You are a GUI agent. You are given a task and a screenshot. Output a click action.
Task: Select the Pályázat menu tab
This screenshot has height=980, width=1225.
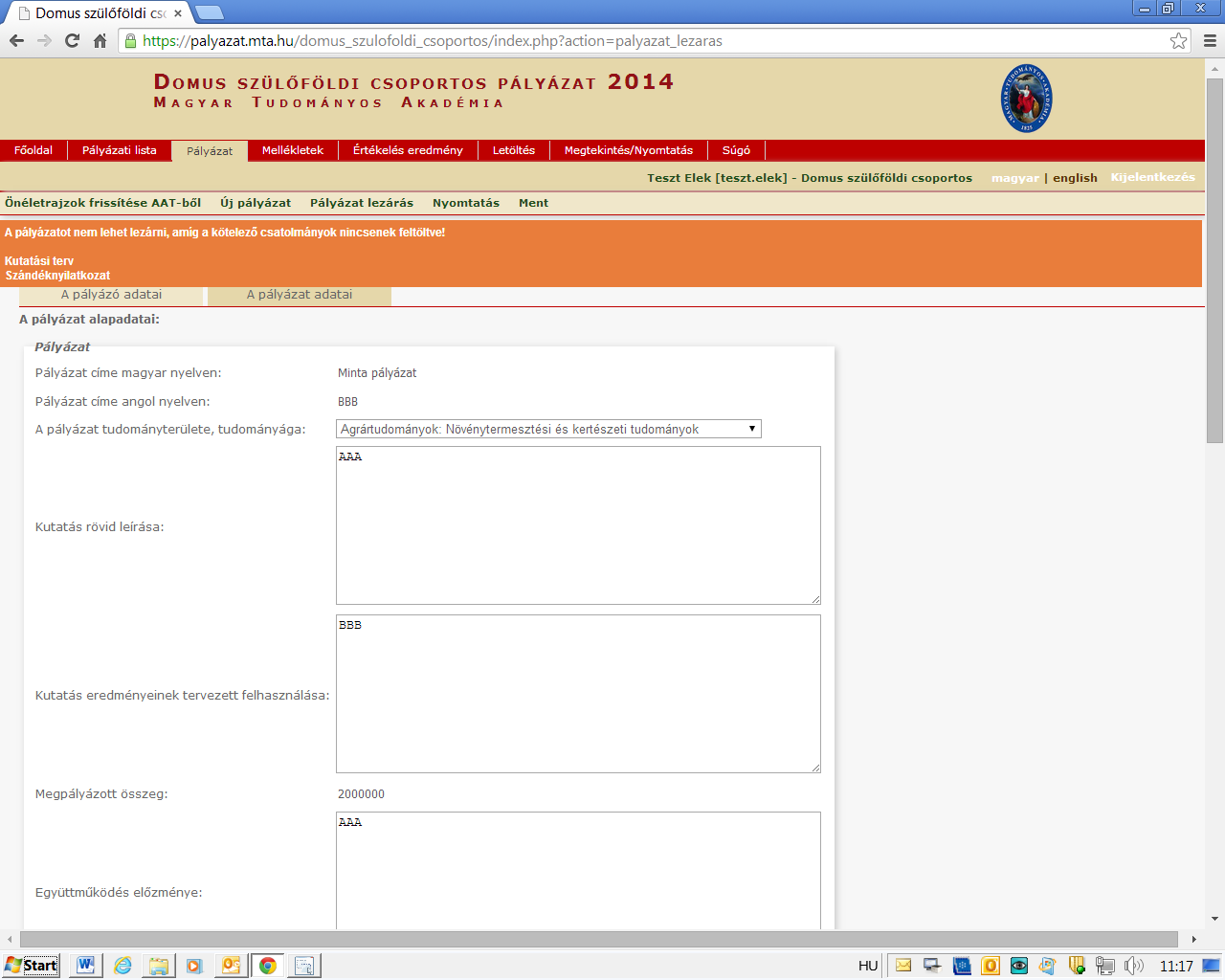click(x=210, y=151)
